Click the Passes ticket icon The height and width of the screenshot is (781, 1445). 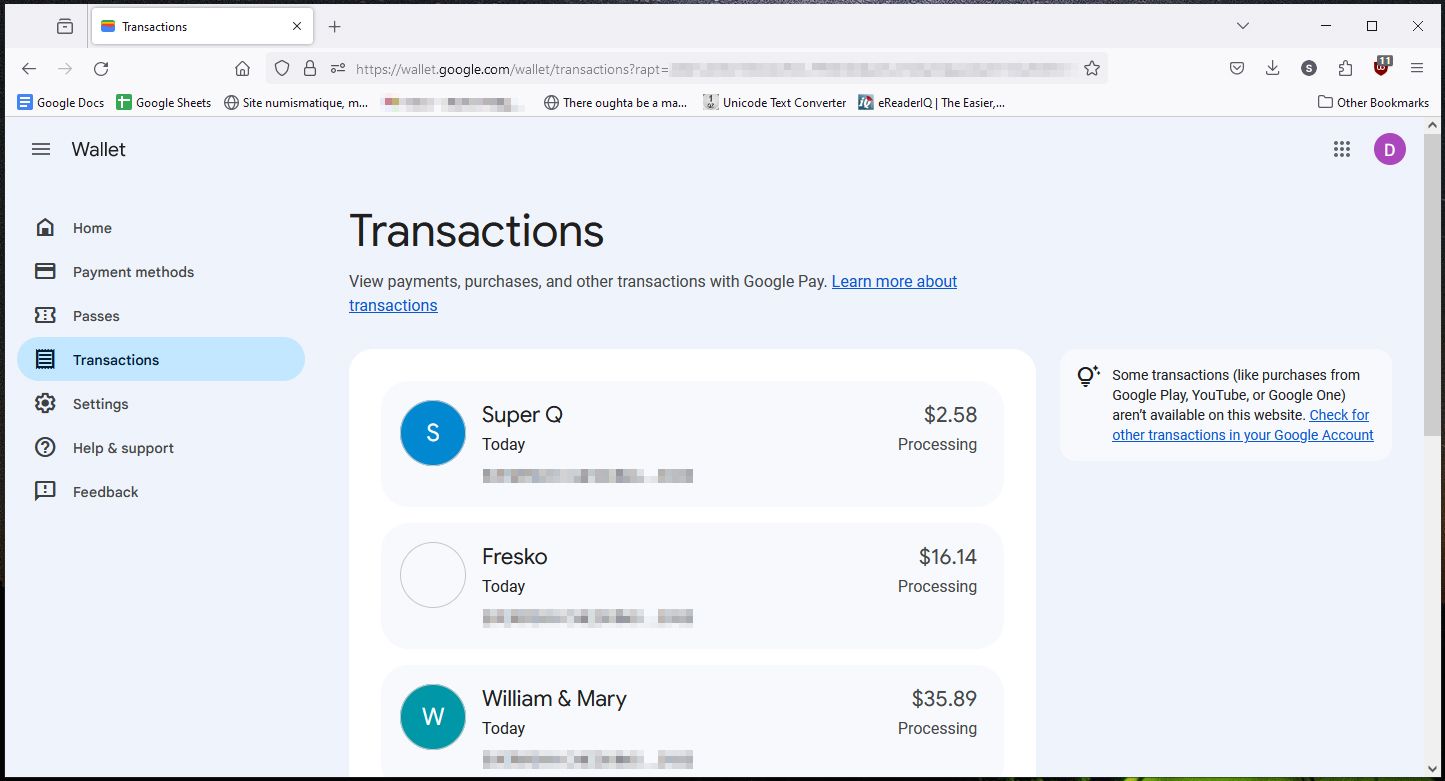click(45, 316)
